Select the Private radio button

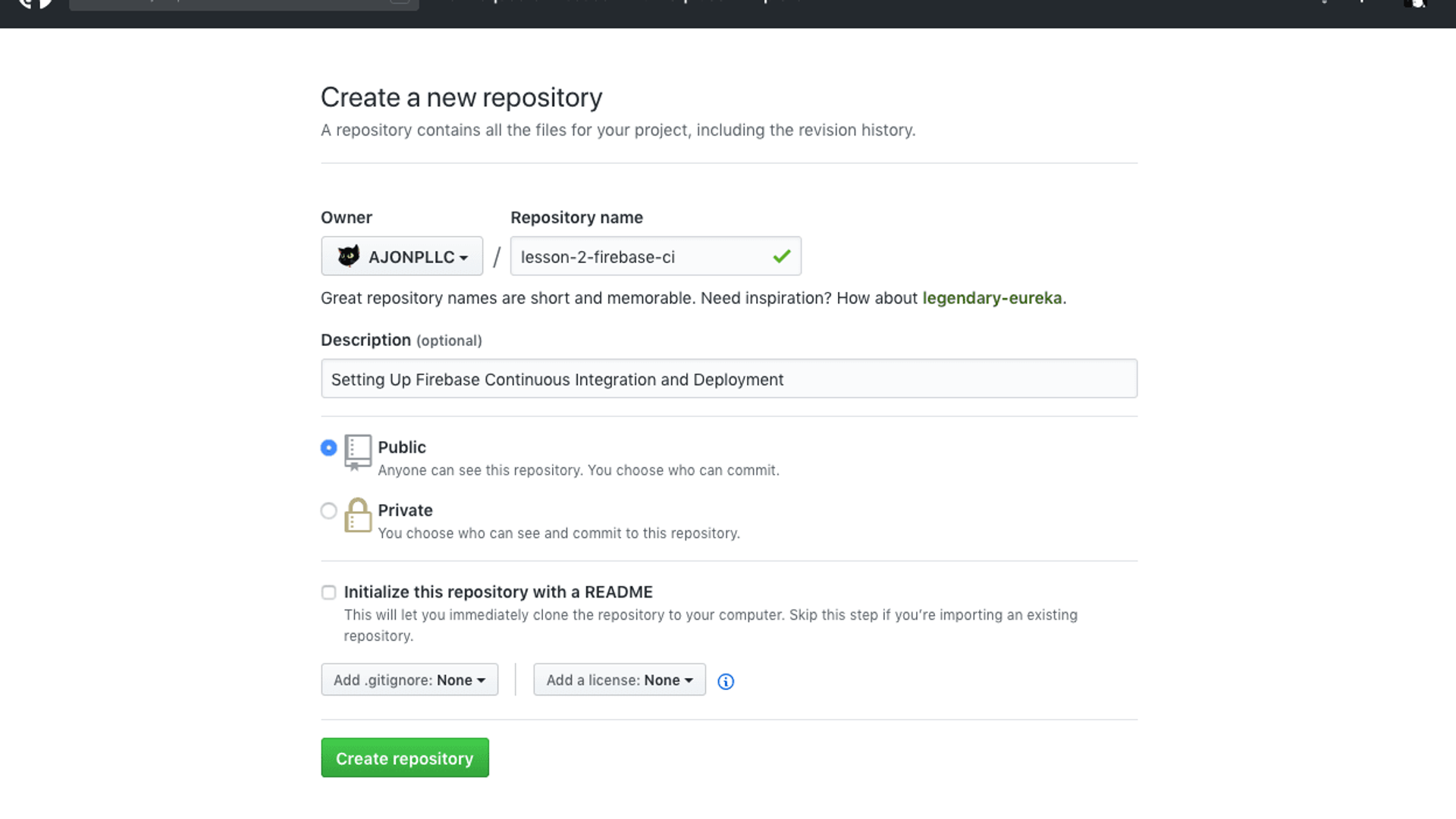coord(328,511)
